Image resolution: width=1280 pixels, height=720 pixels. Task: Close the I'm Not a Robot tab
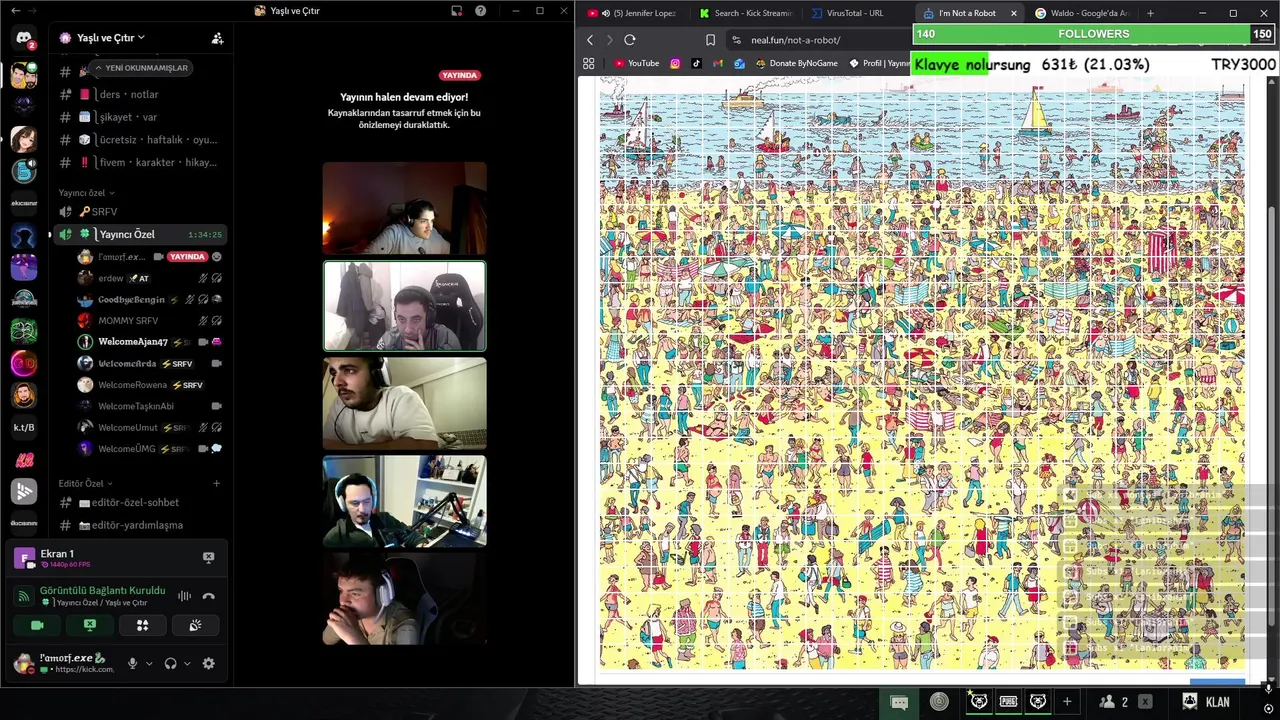coord(1013,13)
